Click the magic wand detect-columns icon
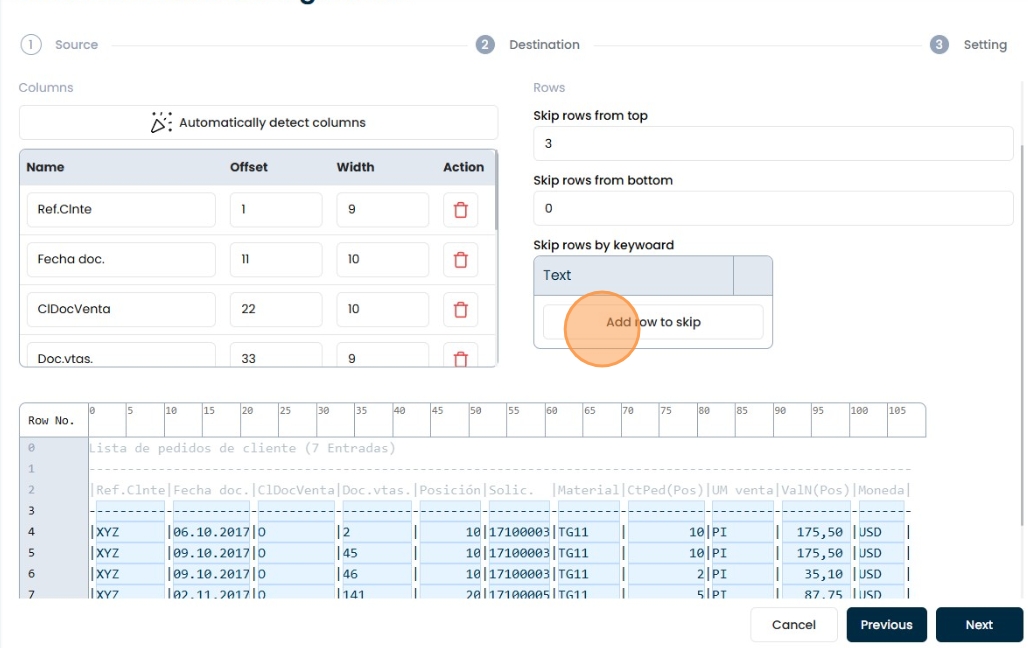Viewport: 1028px width, 648px height. [x=162, y=122]
